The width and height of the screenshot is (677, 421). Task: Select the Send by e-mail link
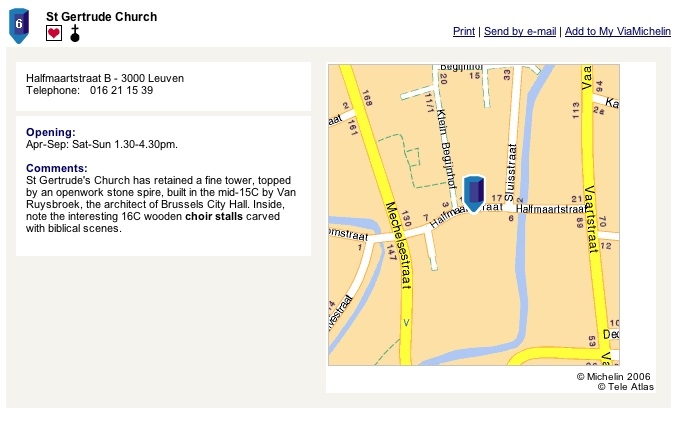pos(520,31)
